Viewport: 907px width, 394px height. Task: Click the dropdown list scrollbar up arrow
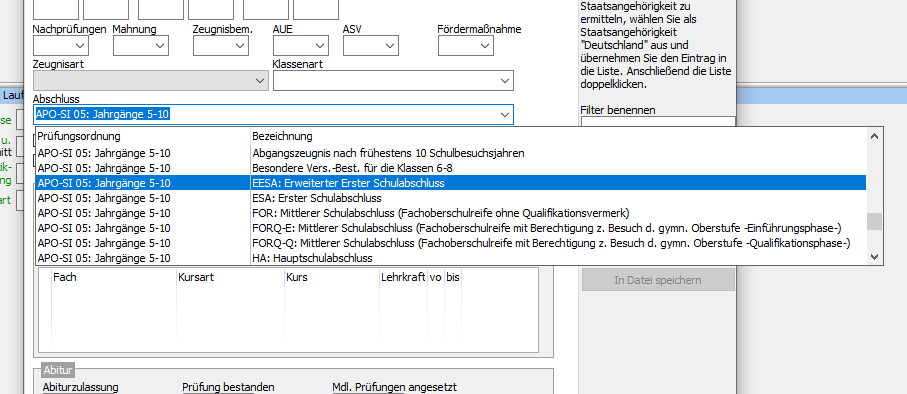(874, 137)
